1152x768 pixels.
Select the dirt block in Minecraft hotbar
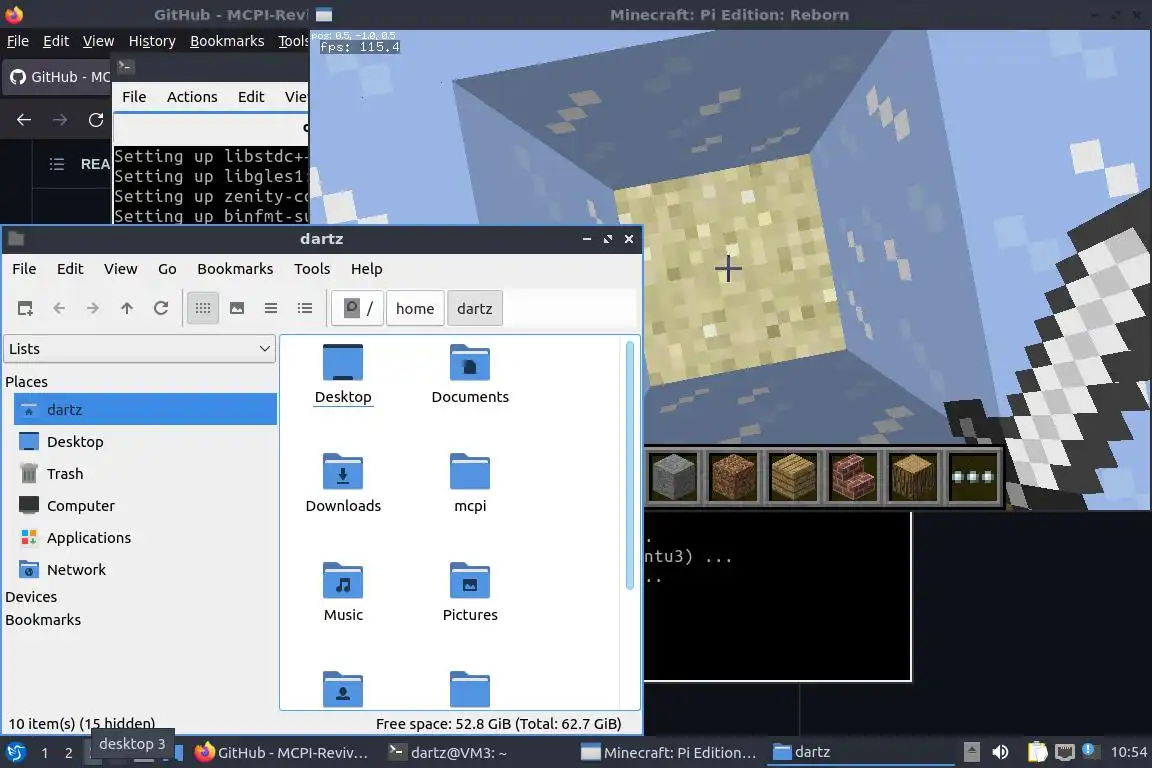[733, 476]
